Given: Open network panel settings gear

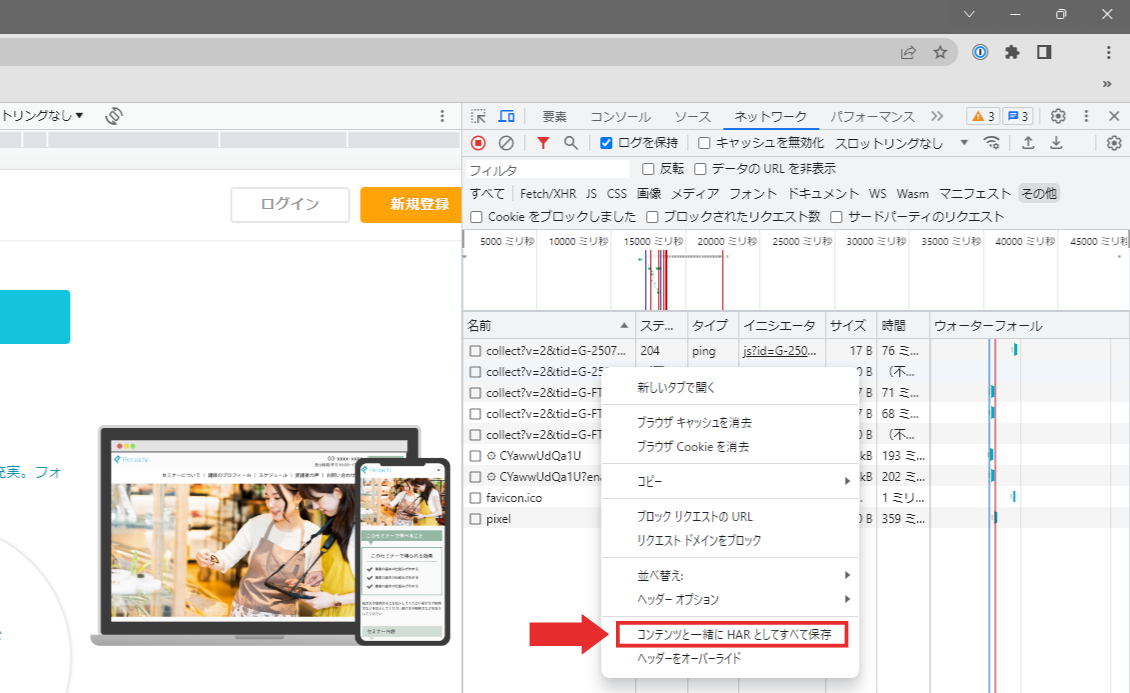Looking at the screenshot, I should (1114, 143).
